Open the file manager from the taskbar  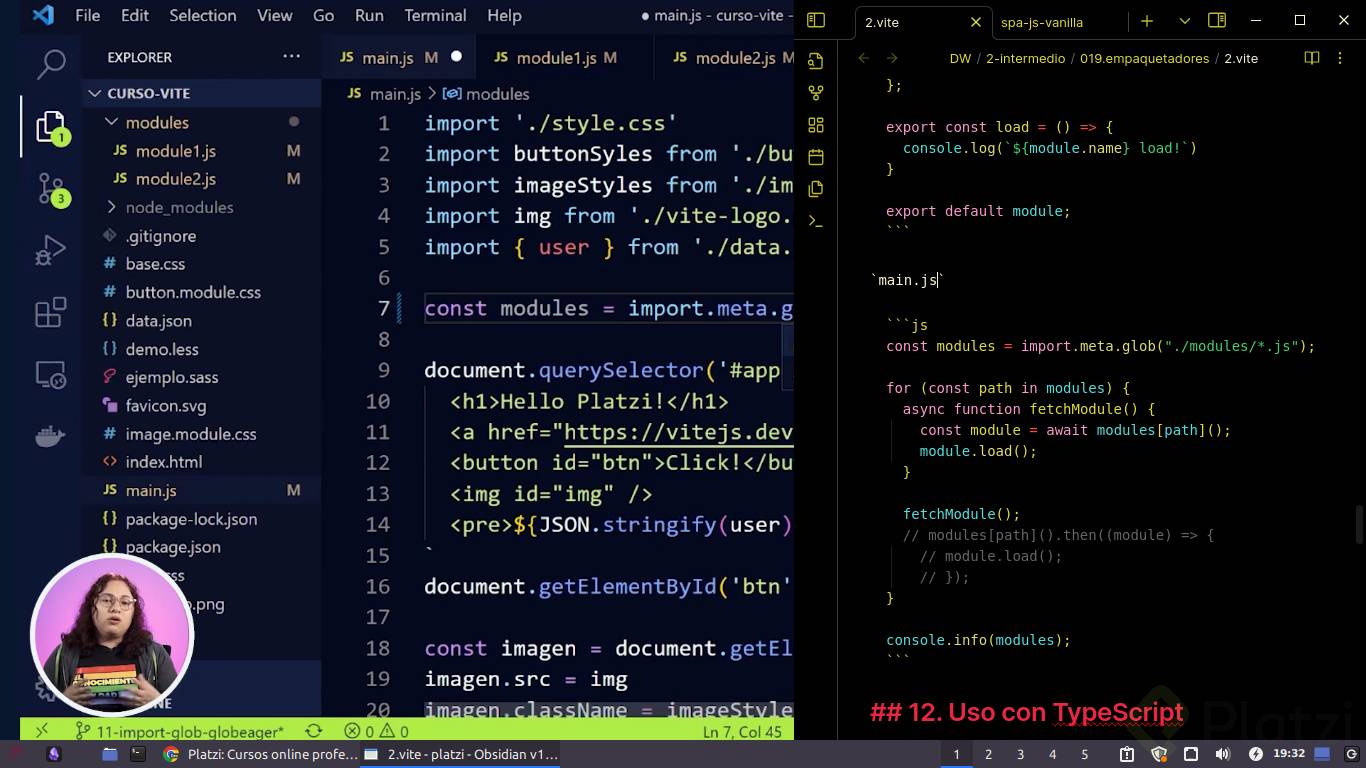point(109,754)
